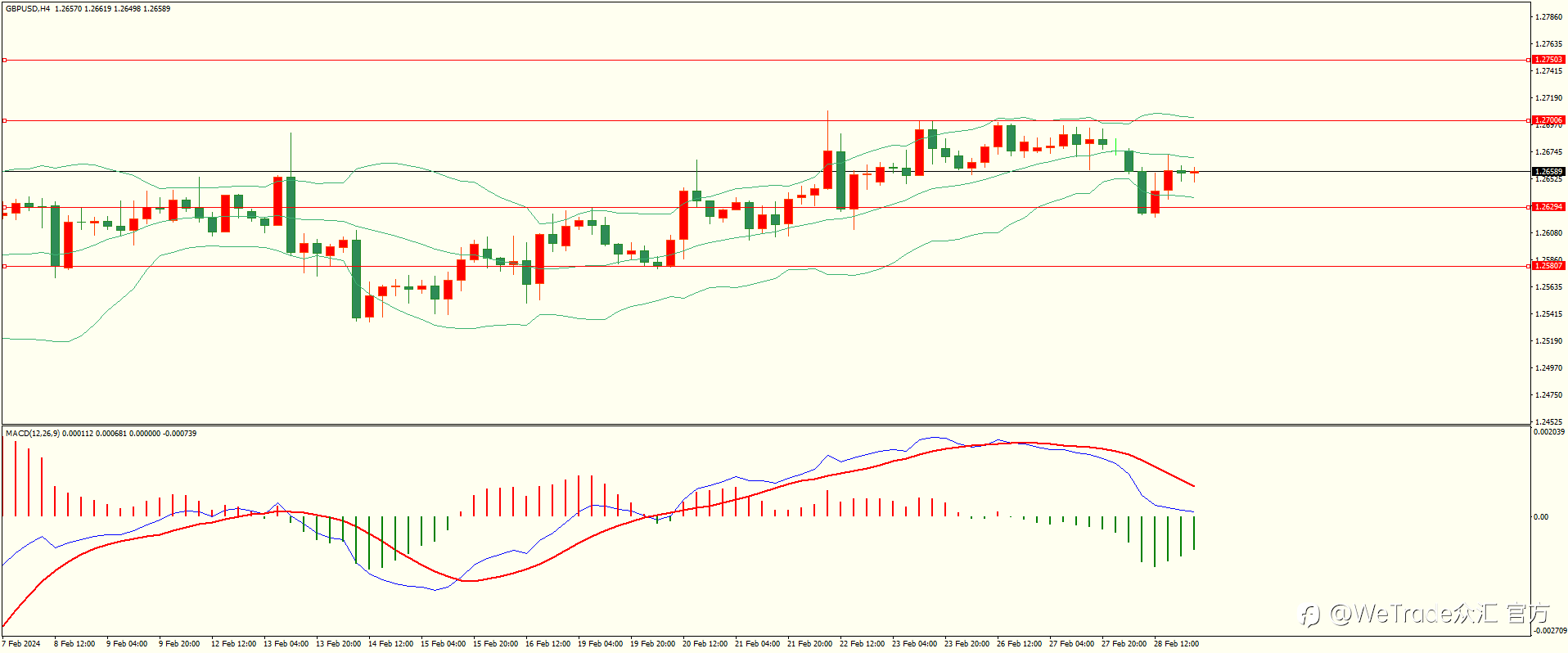Image resolution: width=1568 pixels, height=653 pixels.
Task: Click the 16 Feb 12:00 time label
Action: [547, 644]
